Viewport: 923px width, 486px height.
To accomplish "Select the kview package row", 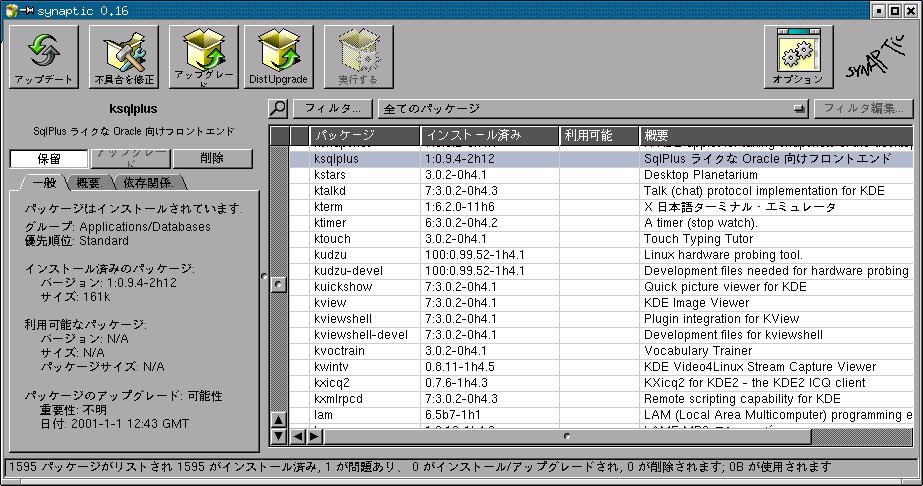I will tap(601, 302).
